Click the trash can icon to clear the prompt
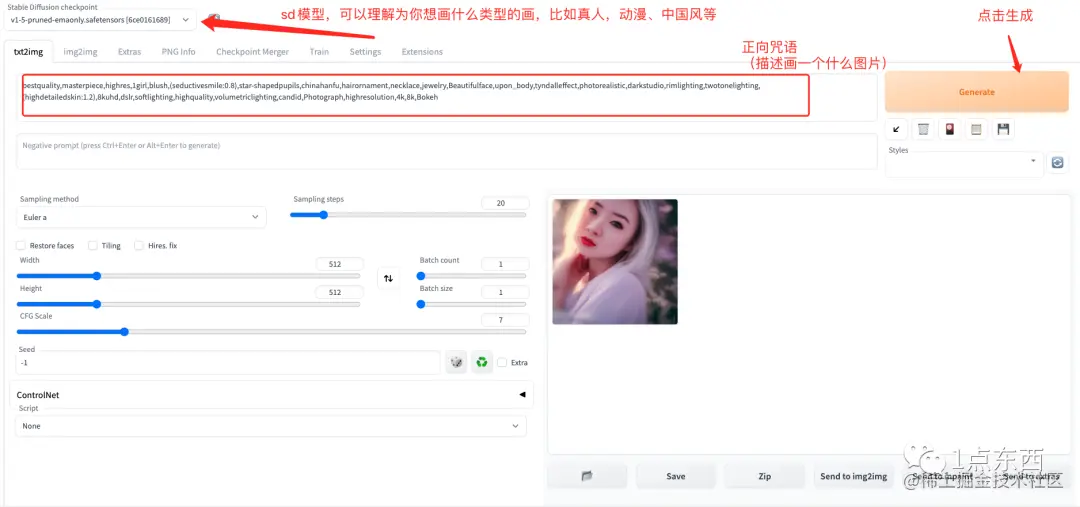The width and height of the screenshot is (1080, 507). pyautogui.click(x=923, y=129)
